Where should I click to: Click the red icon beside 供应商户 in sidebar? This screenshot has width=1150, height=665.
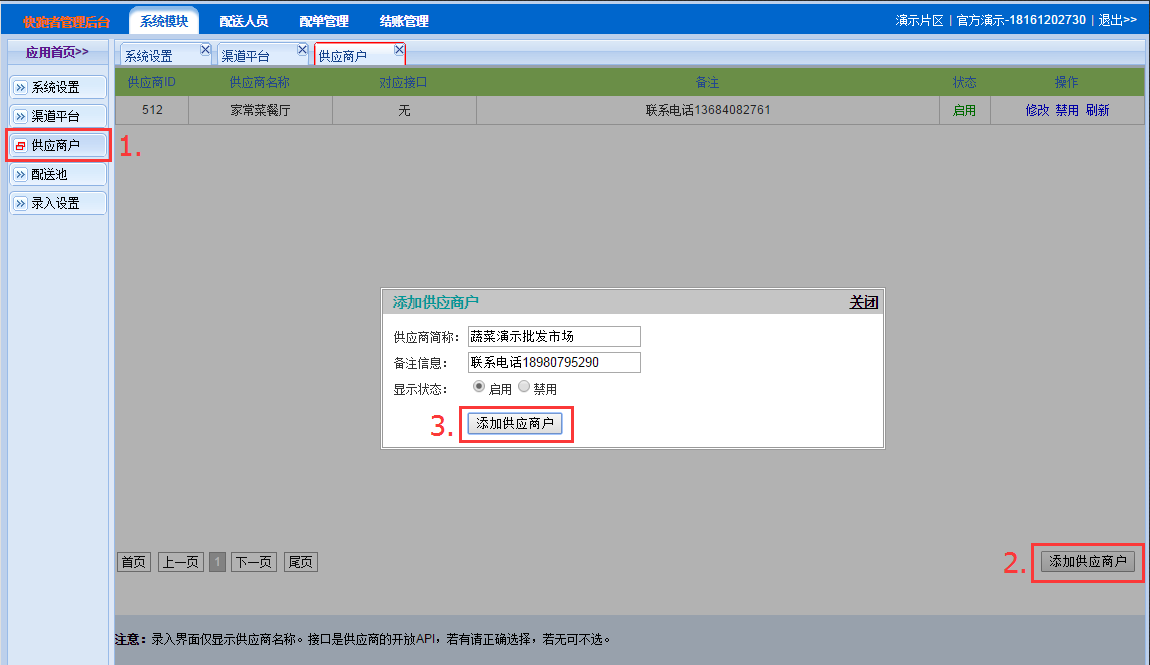[20, 146]
